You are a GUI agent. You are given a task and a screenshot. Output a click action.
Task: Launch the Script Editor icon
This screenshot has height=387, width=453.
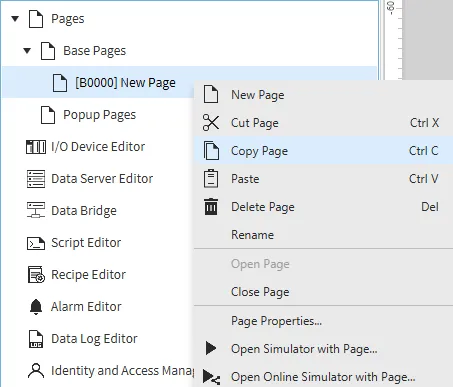pyautogui.click(x=36, y=243)
